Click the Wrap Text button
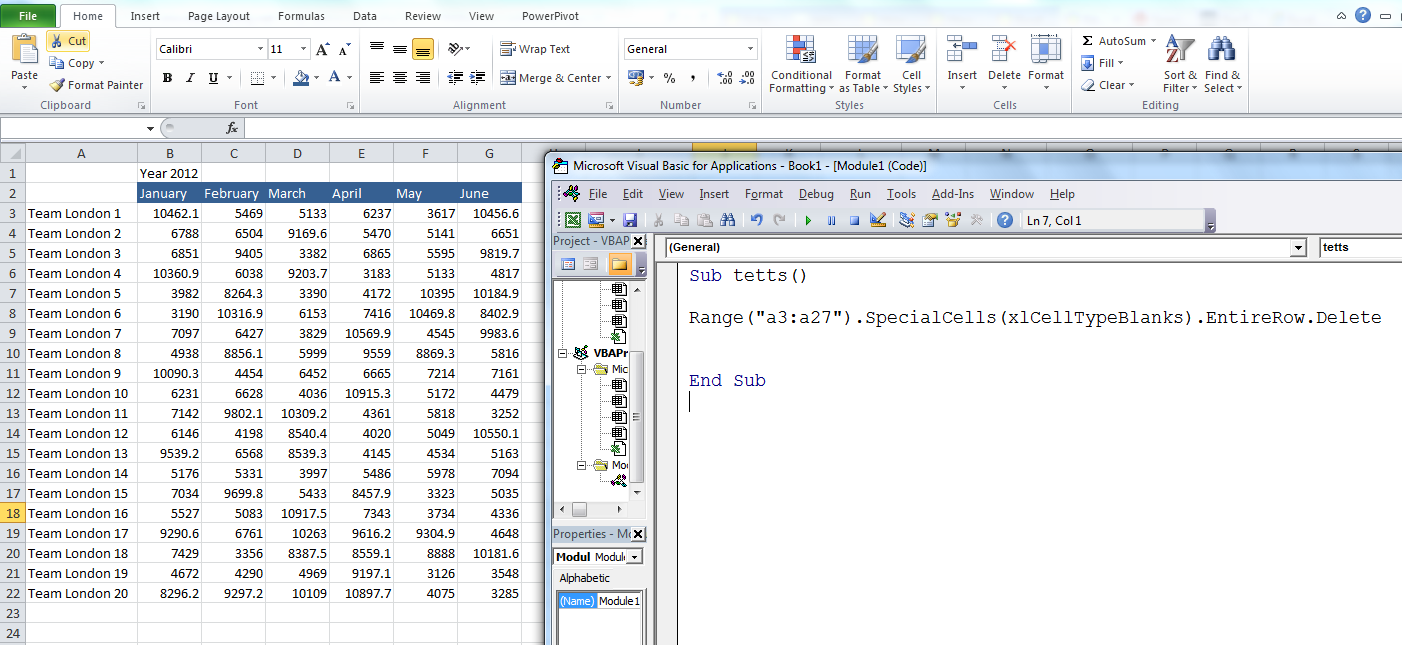 [x=535, y=49]
